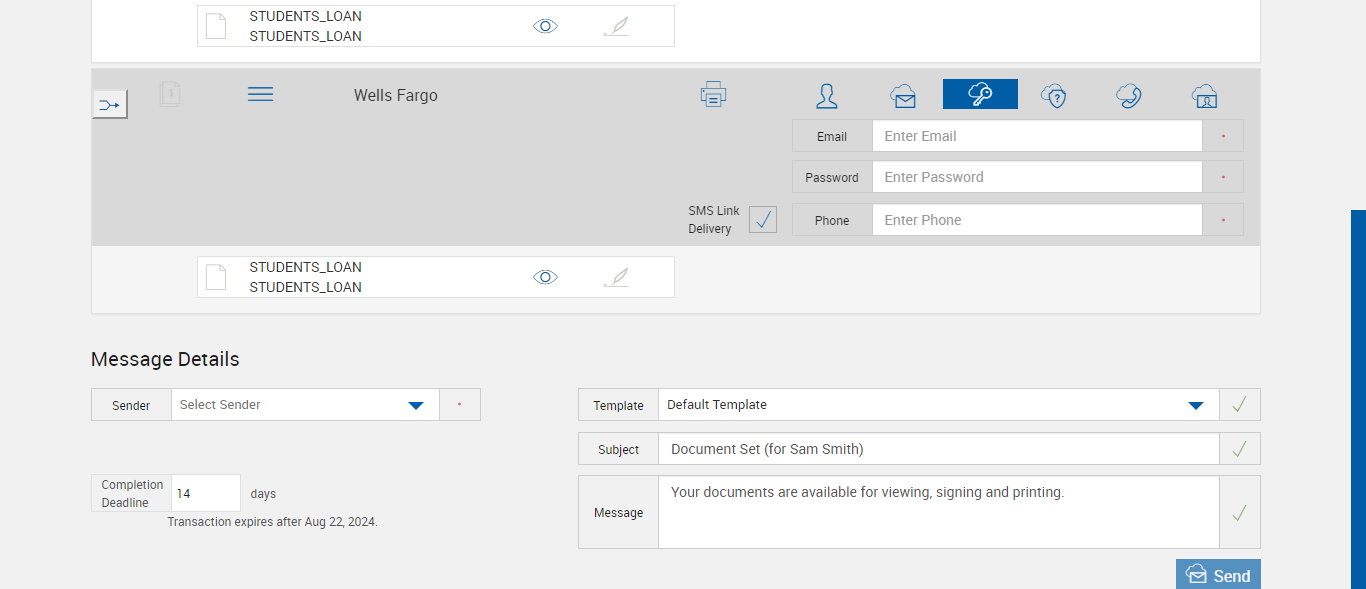The image size is (1366, 589).
Task: Click the Completion Deadline days field
Action: (205, 494)
